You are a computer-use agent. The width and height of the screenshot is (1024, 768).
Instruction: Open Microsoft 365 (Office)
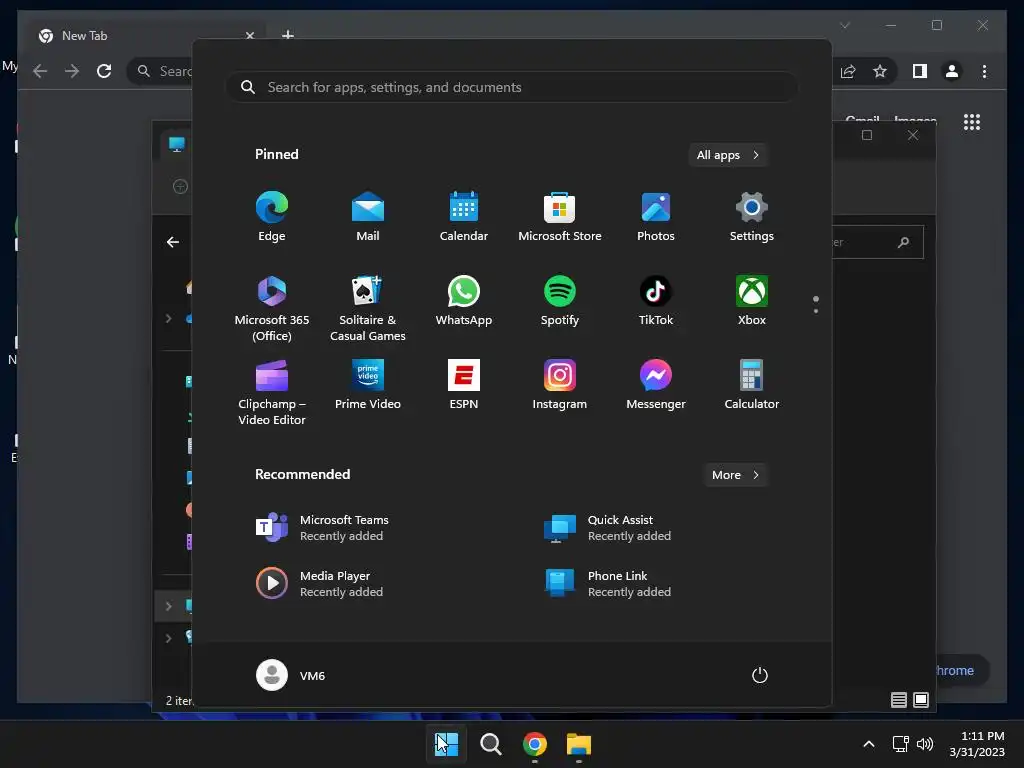click(x=272, y=308)
